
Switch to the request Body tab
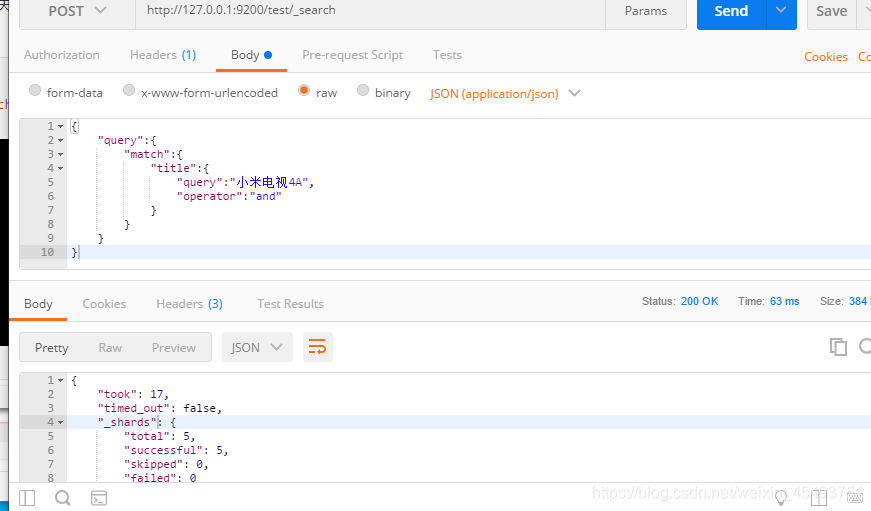coord(251,55)
